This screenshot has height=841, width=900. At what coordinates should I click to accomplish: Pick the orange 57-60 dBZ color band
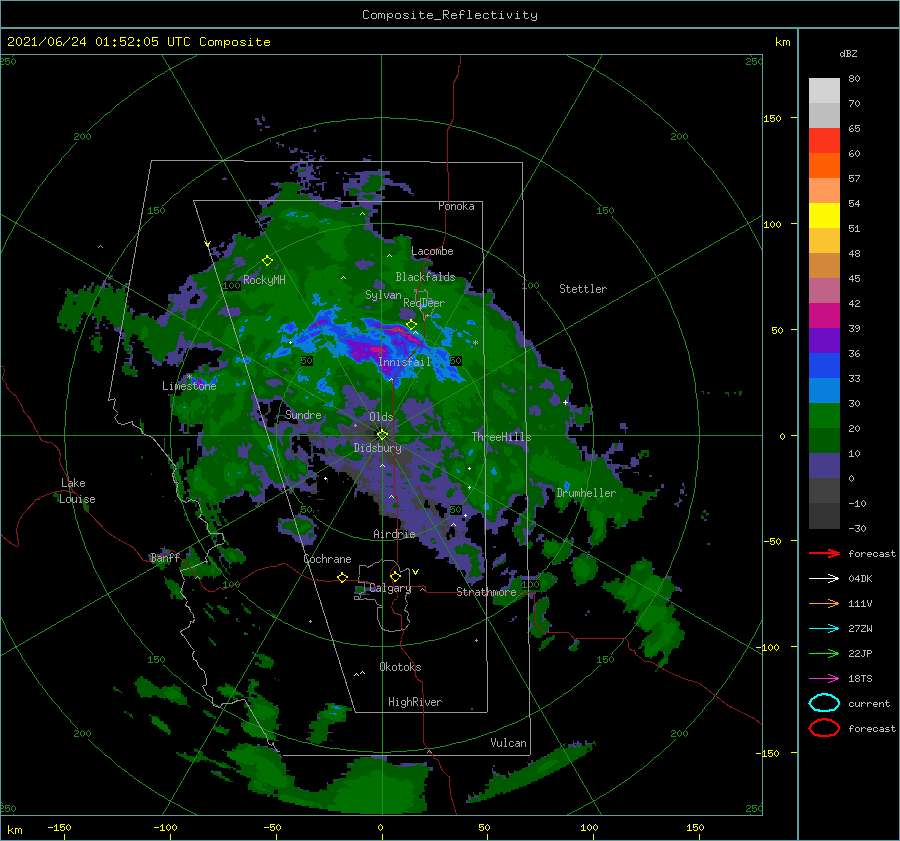pos(824,166)
